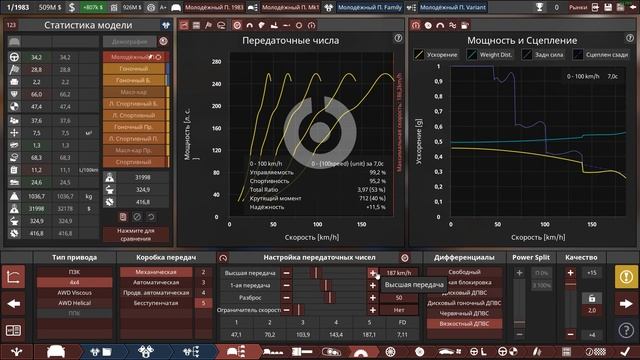Click the Демография button
The width and height of the screenshot is (640, 360).
tap(129, 41)
